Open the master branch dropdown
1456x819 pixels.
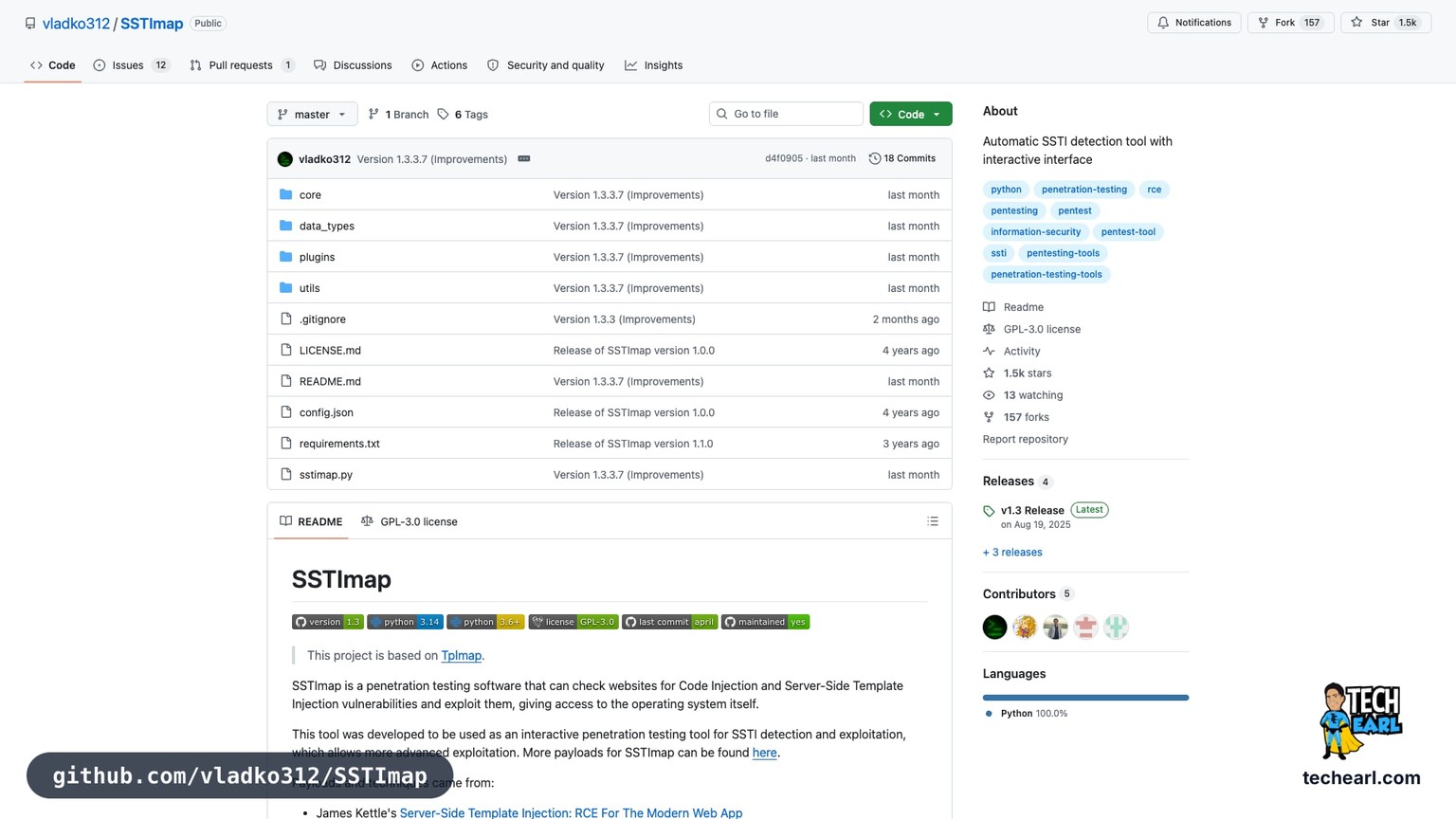312,114
